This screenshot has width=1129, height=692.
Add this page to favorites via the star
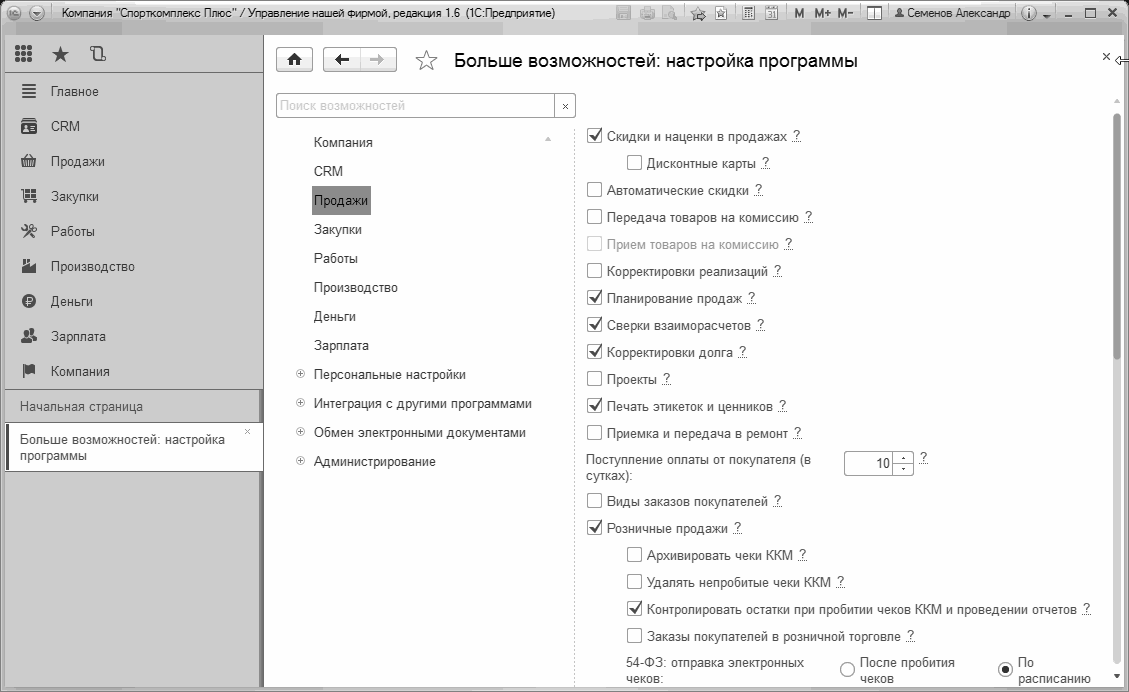coord(426,61)
